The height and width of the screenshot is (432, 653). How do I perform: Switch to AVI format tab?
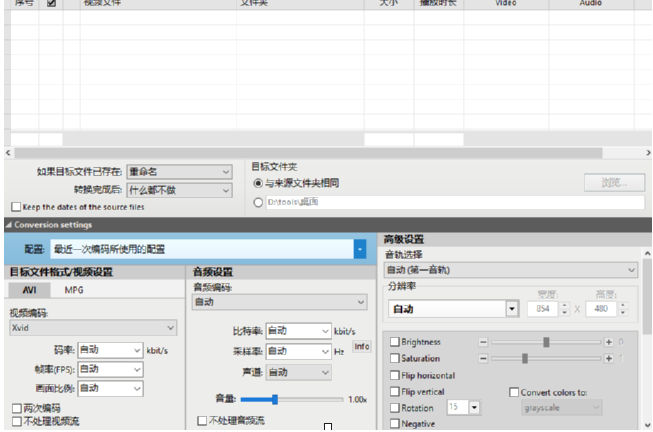pos(29,290)
